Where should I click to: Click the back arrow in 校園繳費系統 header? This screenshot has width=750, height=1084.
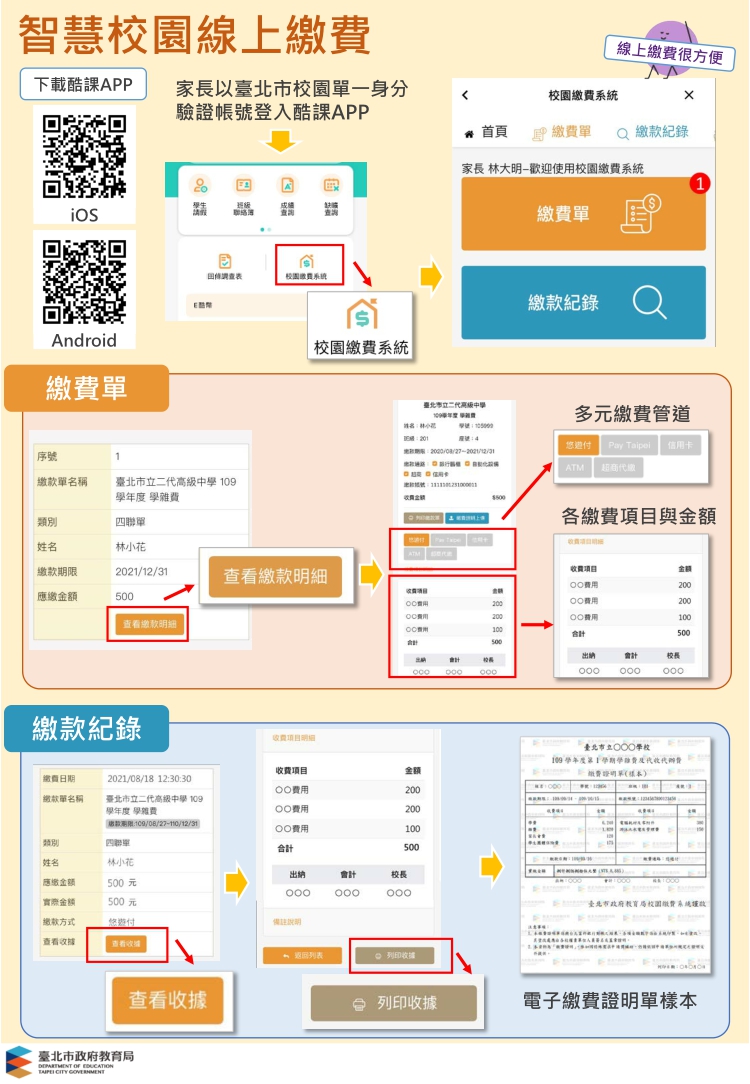click(466, 96)
